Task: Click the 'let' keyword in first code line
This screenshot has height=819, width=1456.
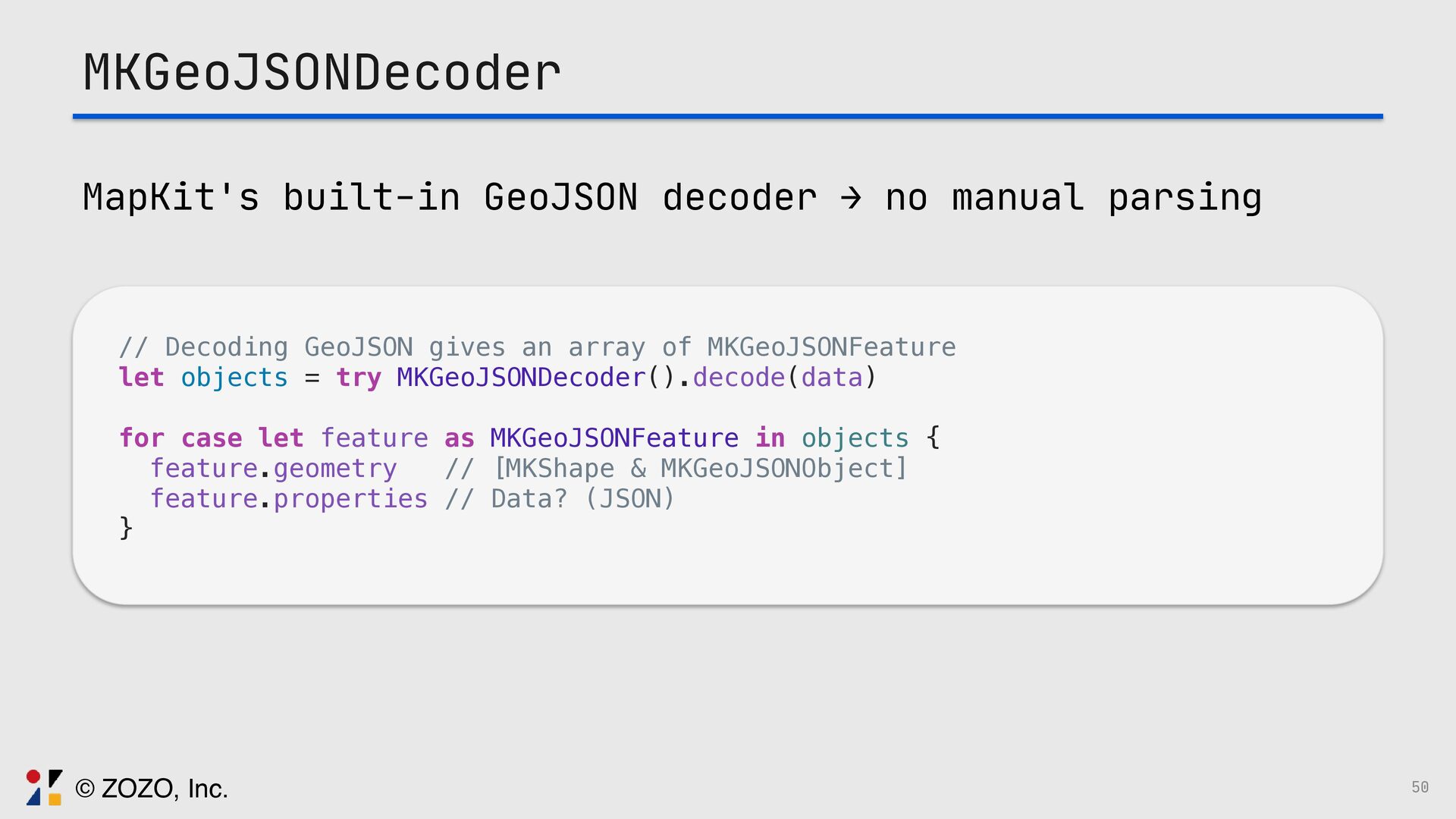Action: pos(141,377)
